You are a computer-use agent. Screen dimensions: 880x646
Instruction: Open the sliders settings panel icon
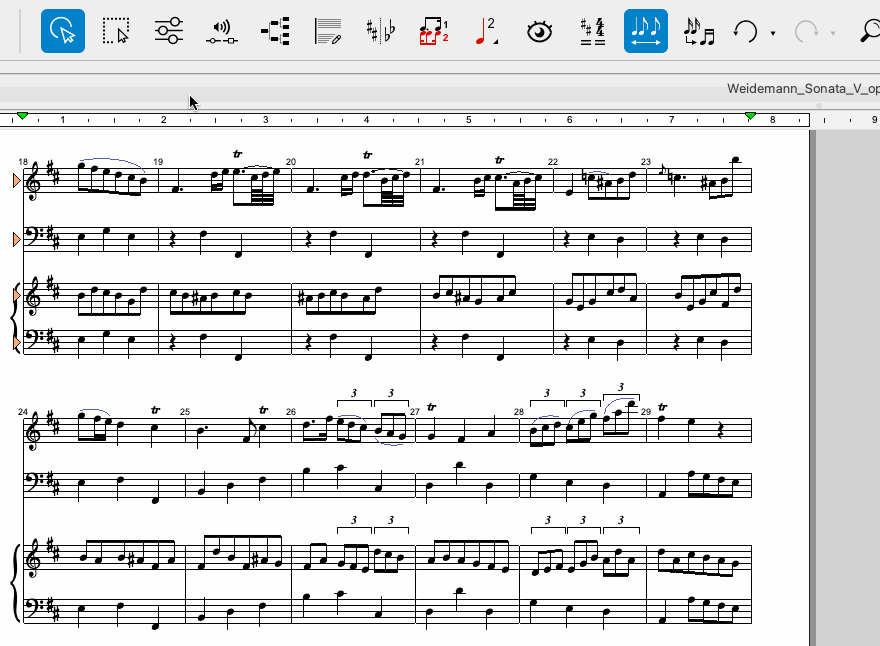tap(168, 31)
